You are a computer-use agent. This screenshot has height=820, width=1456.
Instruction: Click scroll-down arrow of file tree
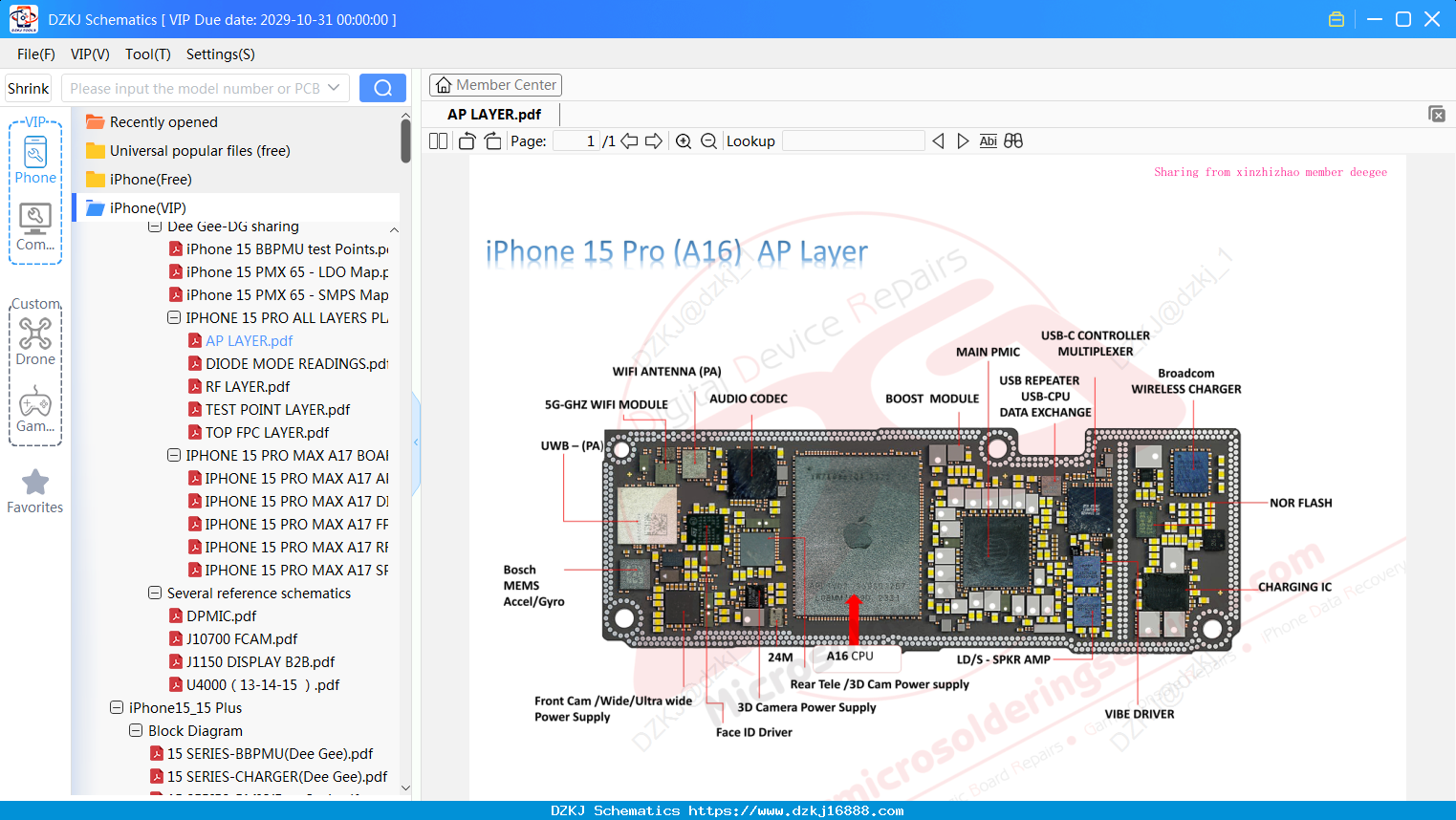coord(405,788)
